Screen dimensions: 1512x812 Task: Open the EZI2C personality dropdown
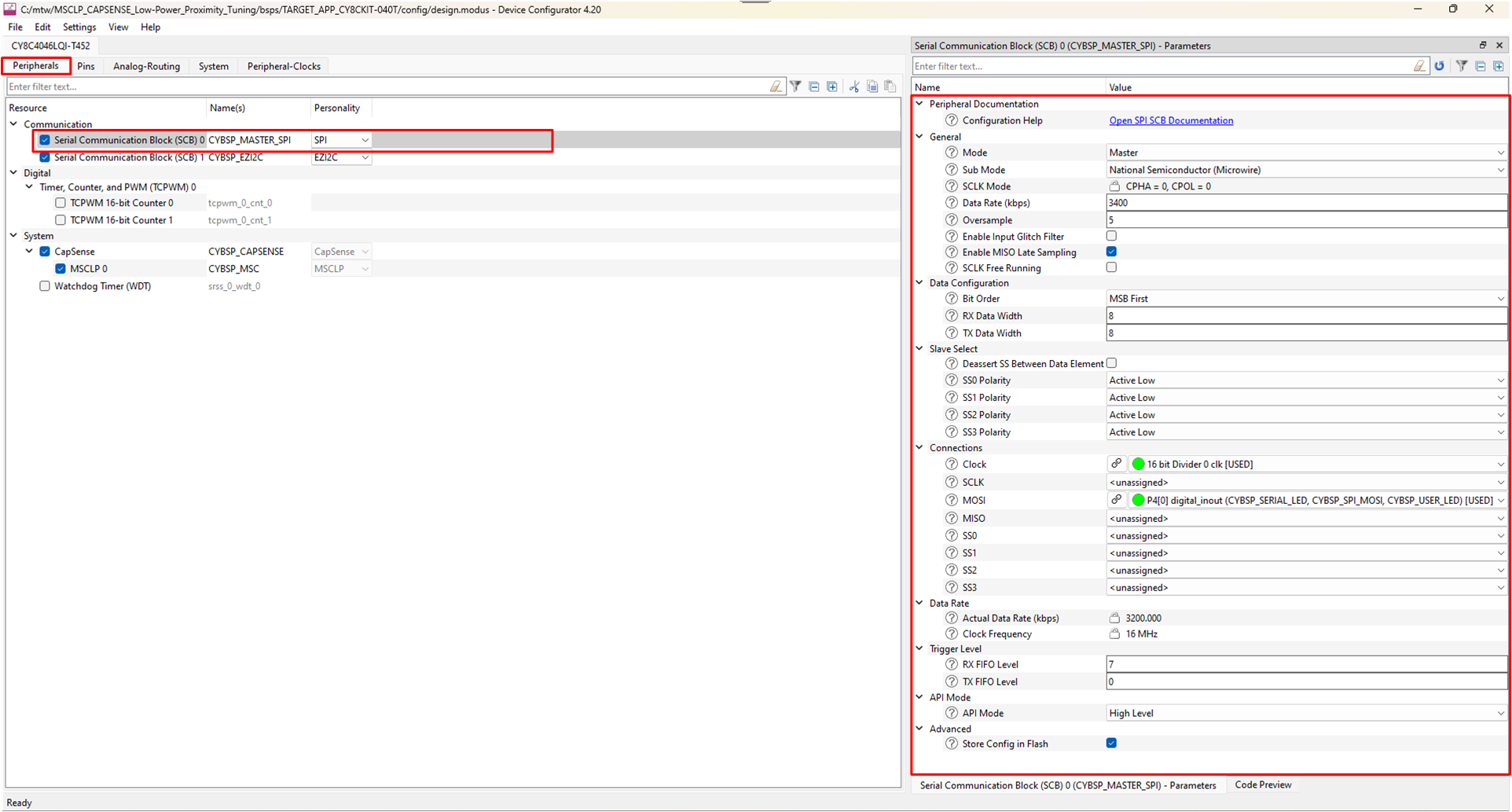pyautogui.click(x=341, y=157)
